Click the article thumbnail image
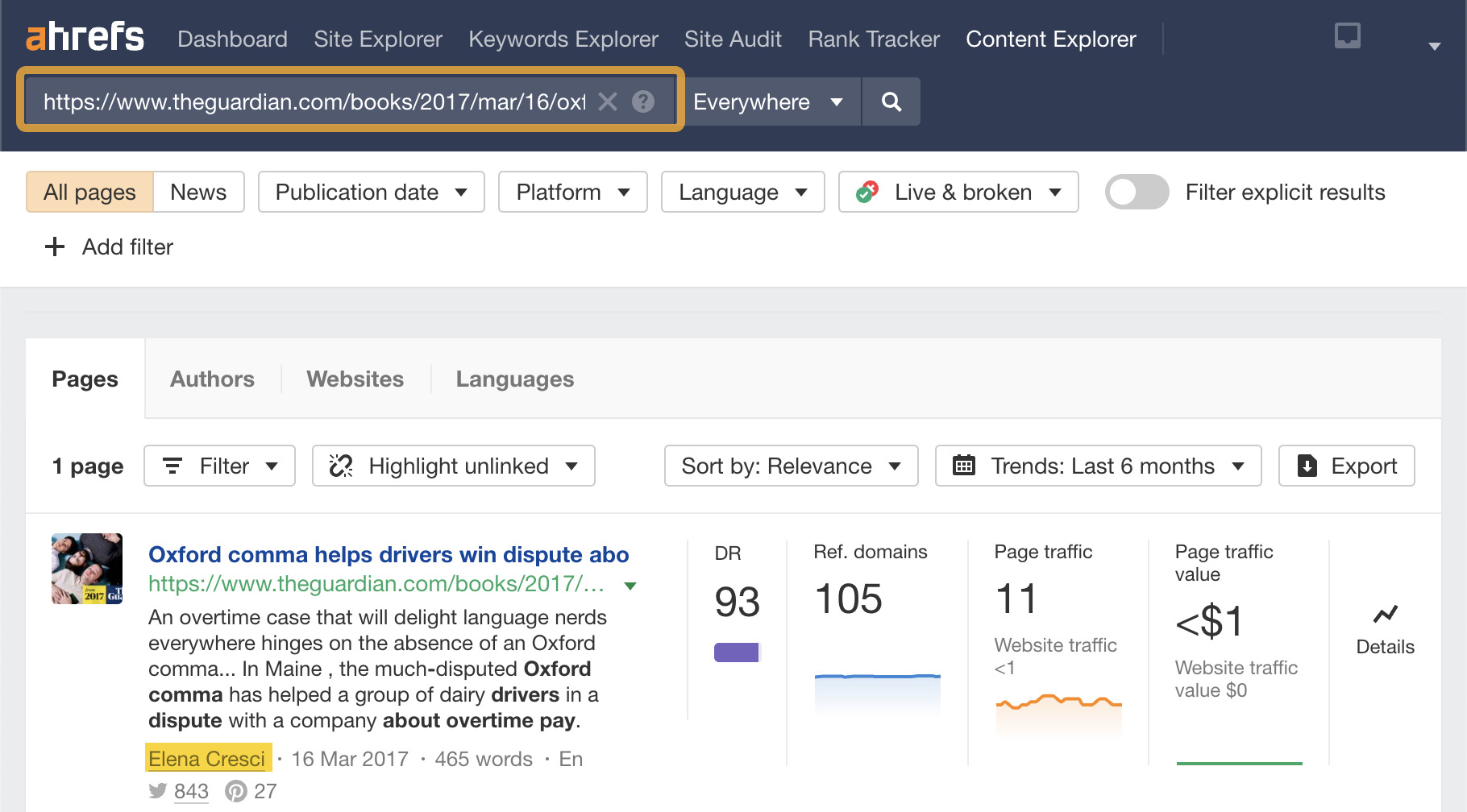The width and height of the screenshot is (1467, 812). tap(86, 568)
